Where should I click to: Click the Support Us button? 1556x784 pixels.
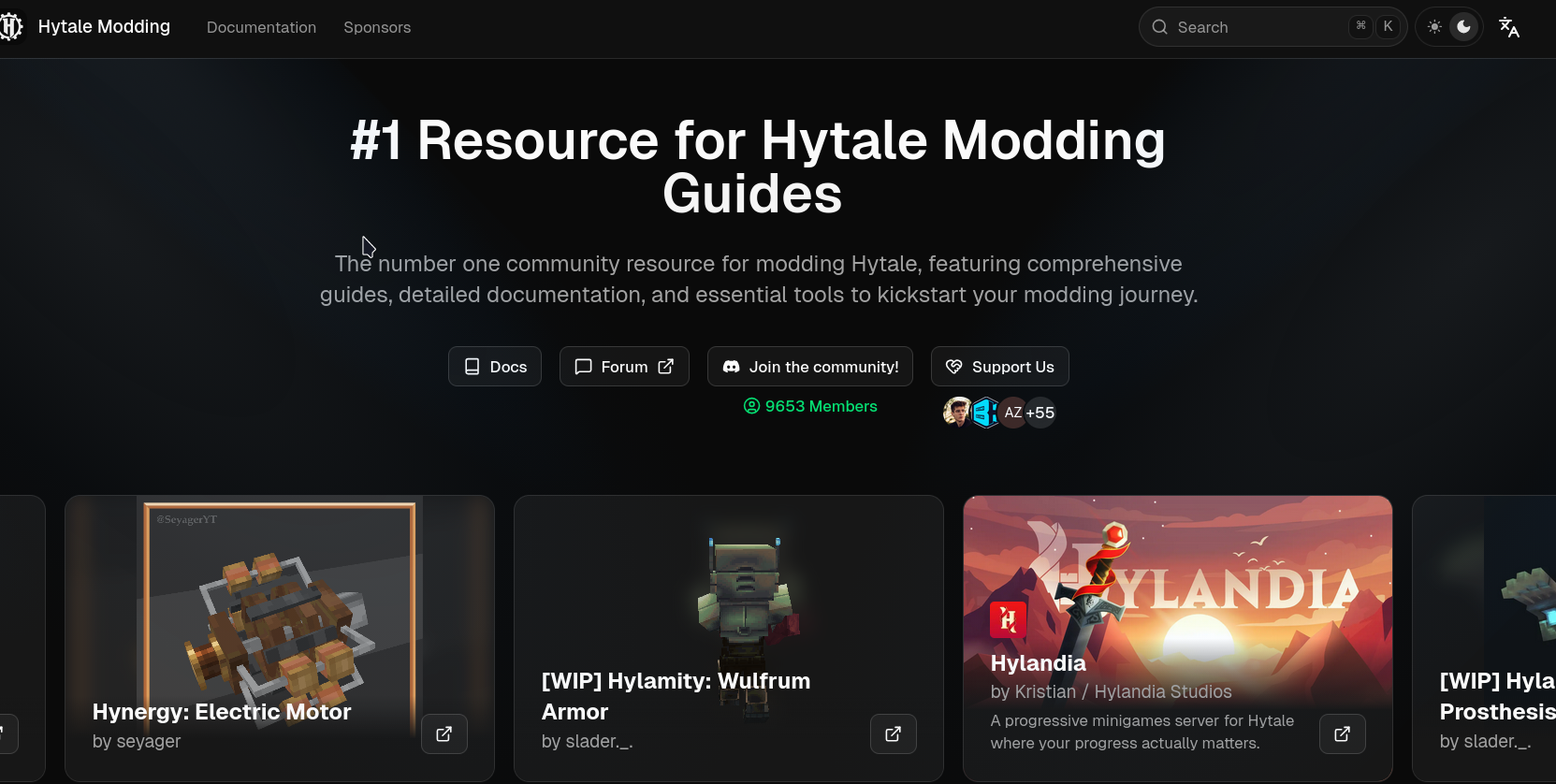tap(1000, 367)
